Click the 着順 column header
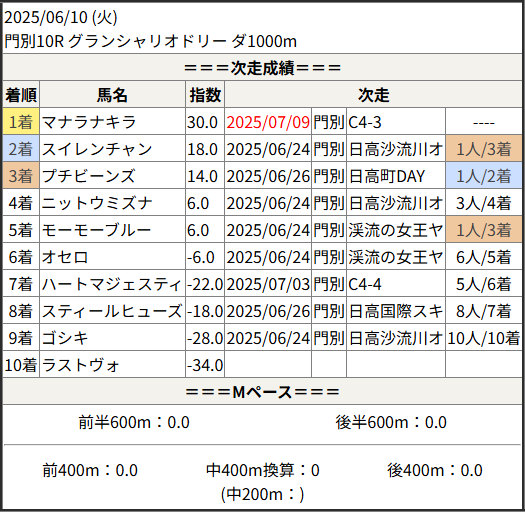 tap(21, 94)
